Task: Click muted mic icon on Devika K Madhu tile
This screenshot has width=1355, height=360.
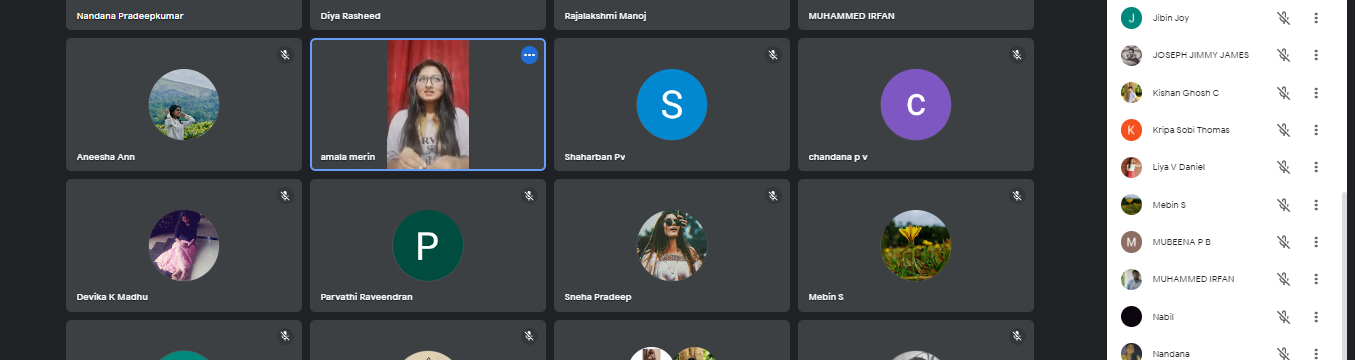Action: [285, 196]
